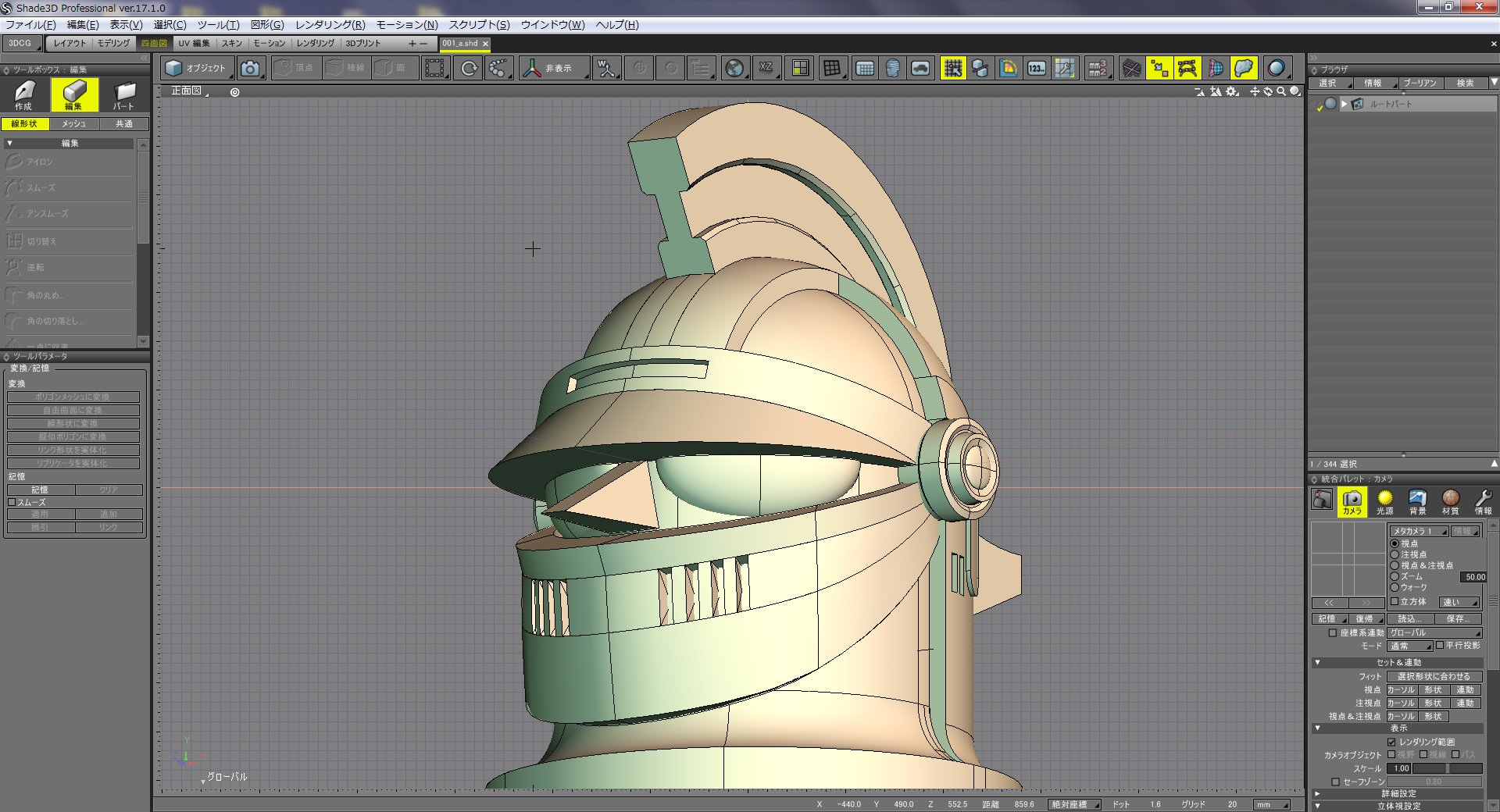Click the 読込... button
1500x812 pixels.
point(1410,618)
